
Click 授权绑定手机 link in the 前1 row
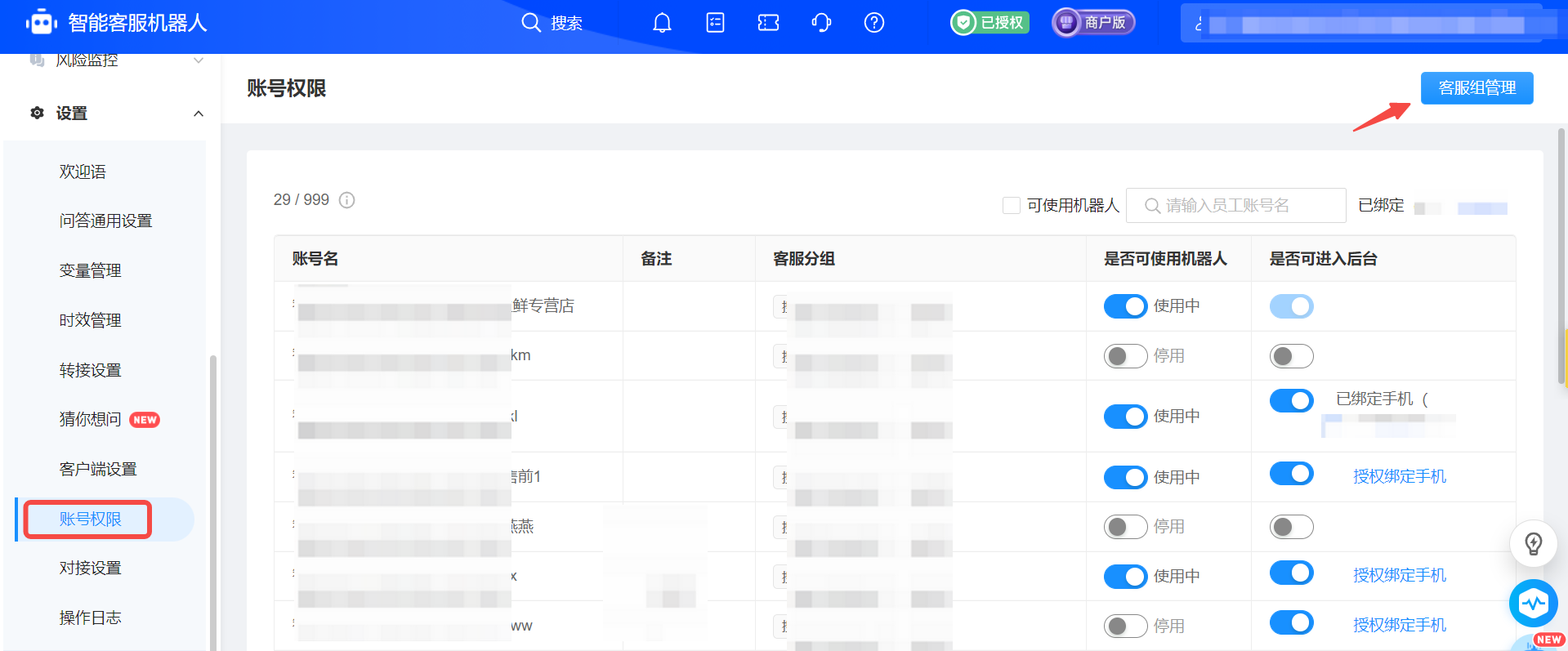point(1399,476)
